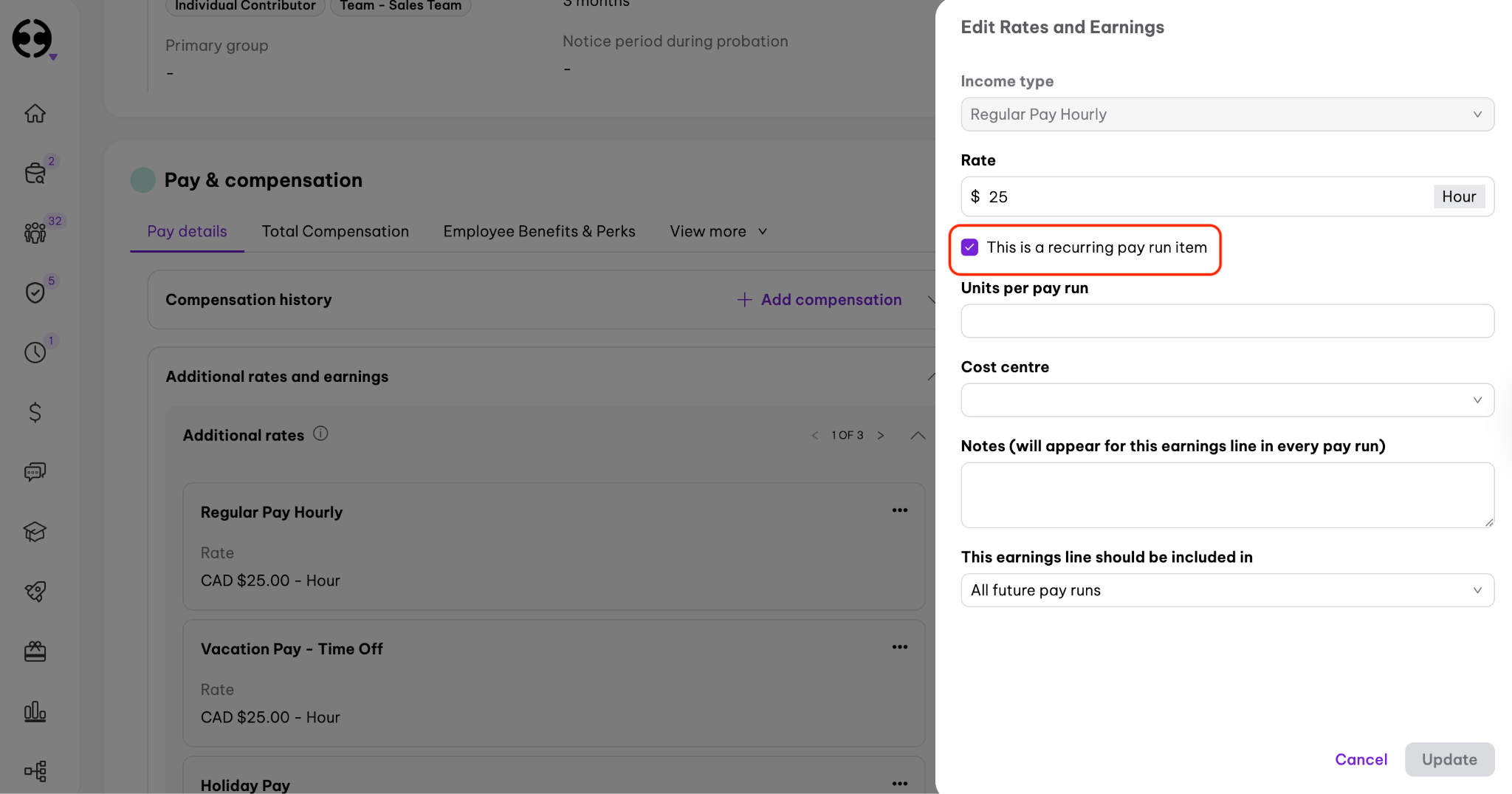Cancel editing rates and earnings

[1361, 759]
